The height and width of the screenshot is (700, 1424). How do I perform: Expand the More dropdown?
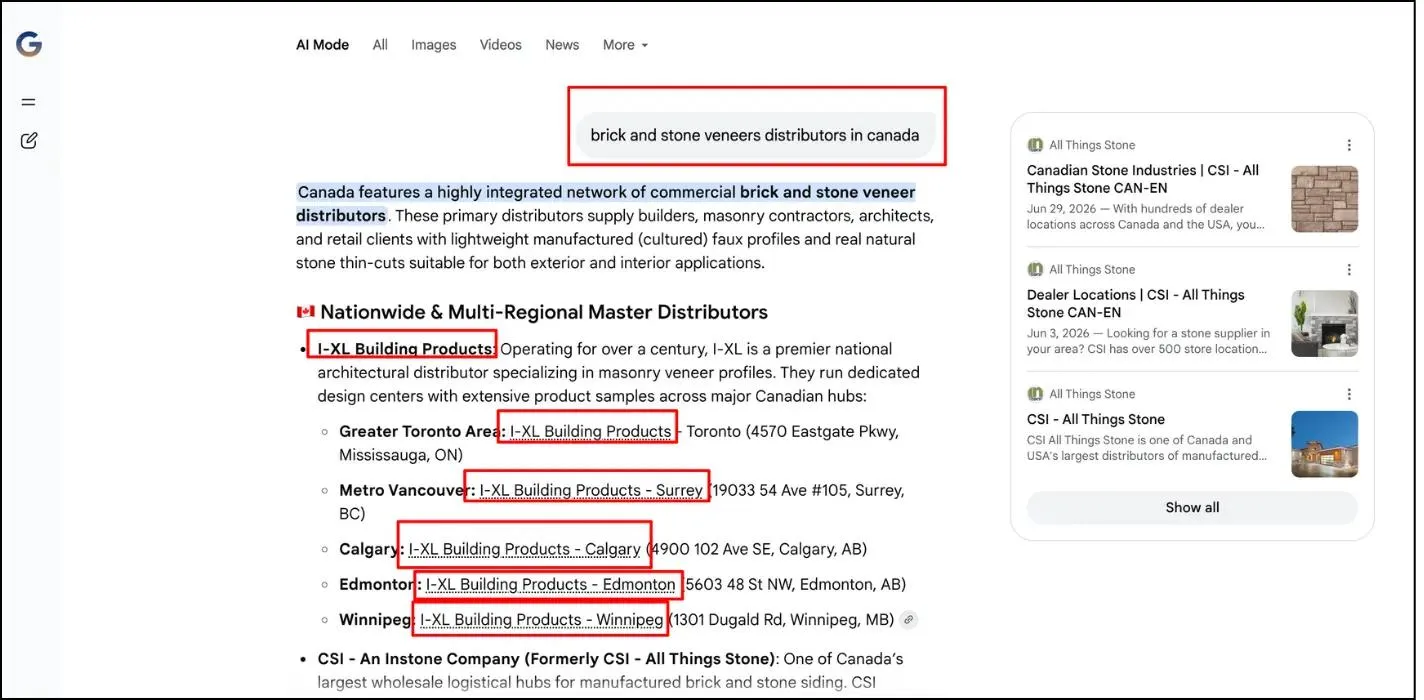625,45
